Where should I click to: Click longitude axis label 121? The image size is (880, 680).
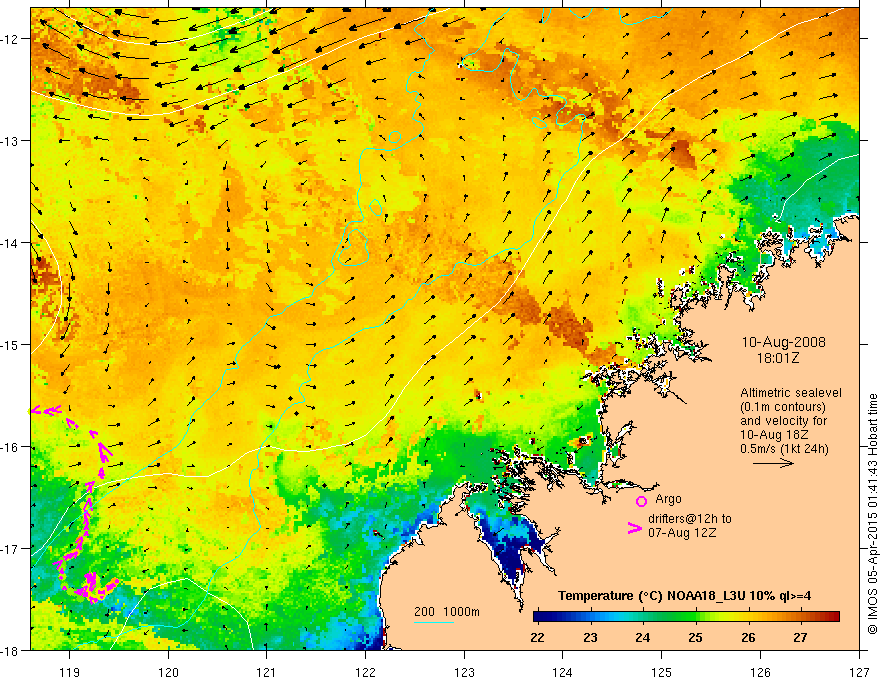(x=267, y=672)
